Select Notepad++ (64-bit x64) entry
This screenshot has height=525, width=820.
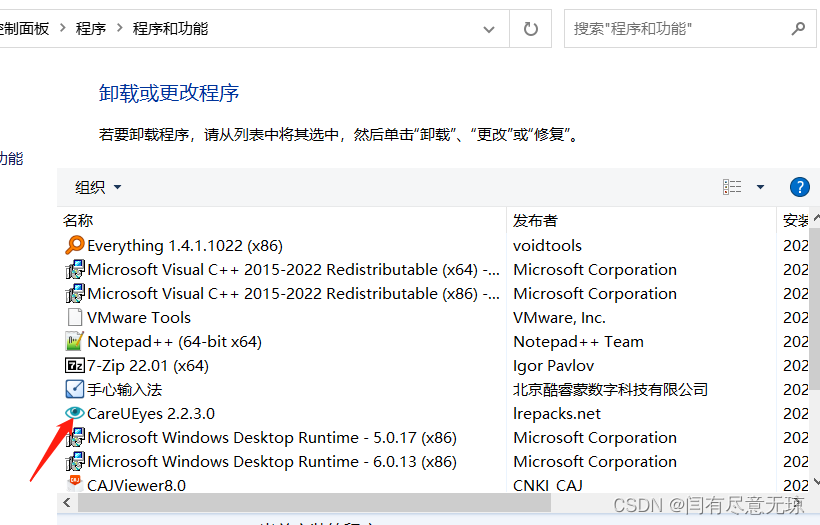click(174, 341)
